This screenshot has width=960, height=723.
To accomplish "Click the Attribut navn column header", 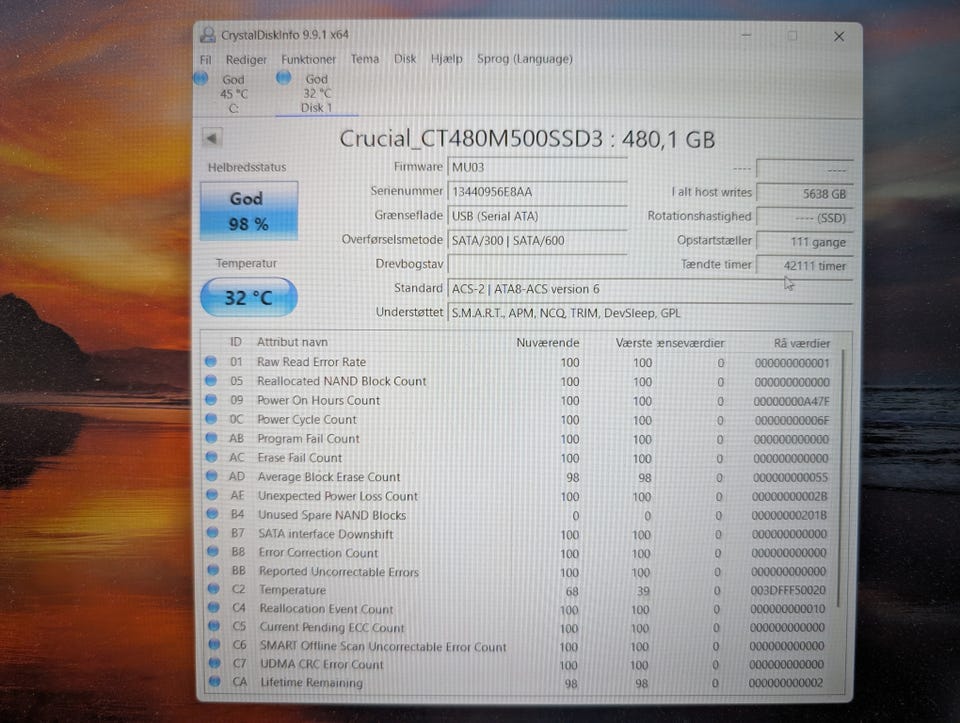I will pos(292,342).
